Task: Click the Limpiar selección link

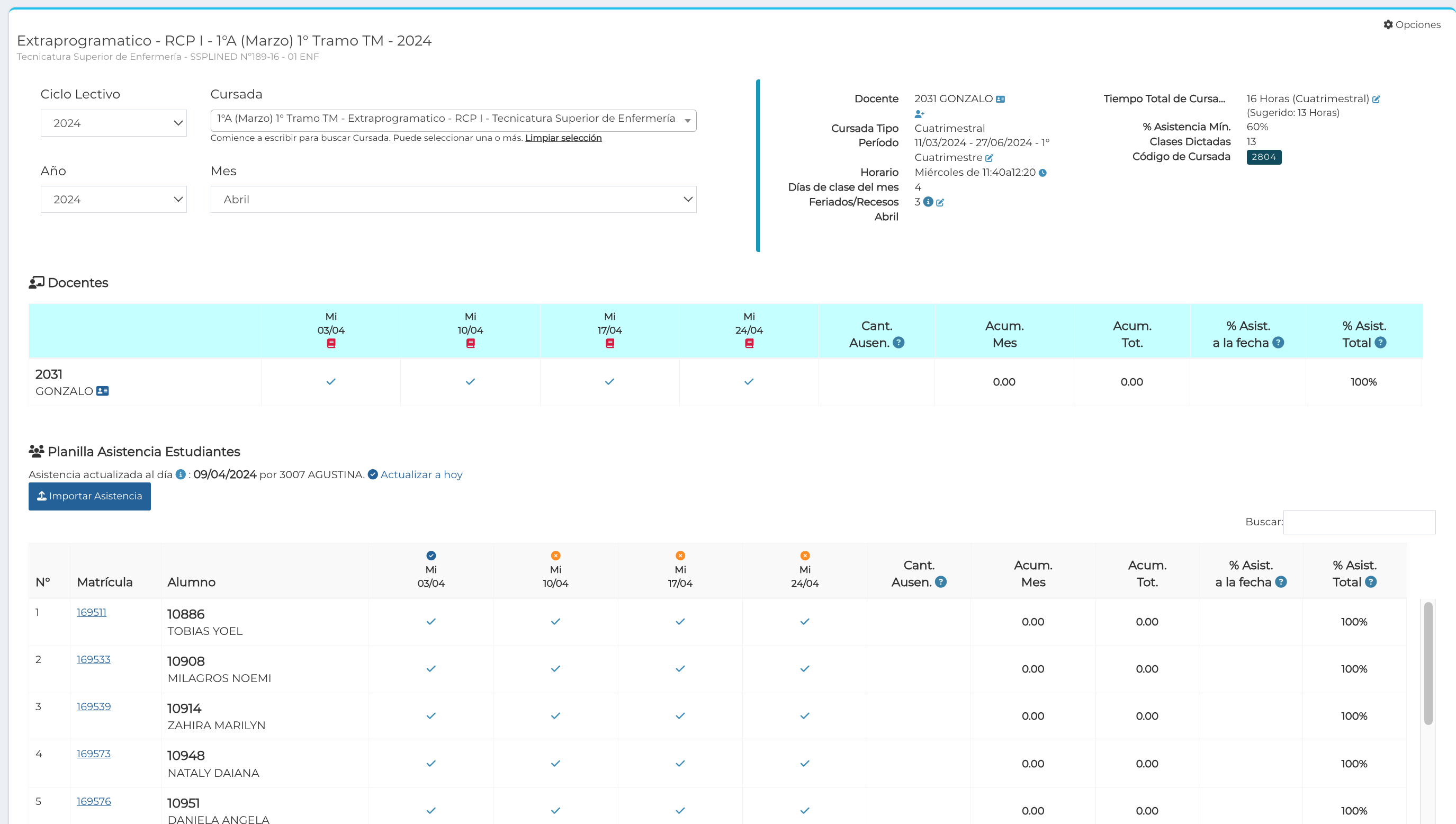Action: [563, 138]
